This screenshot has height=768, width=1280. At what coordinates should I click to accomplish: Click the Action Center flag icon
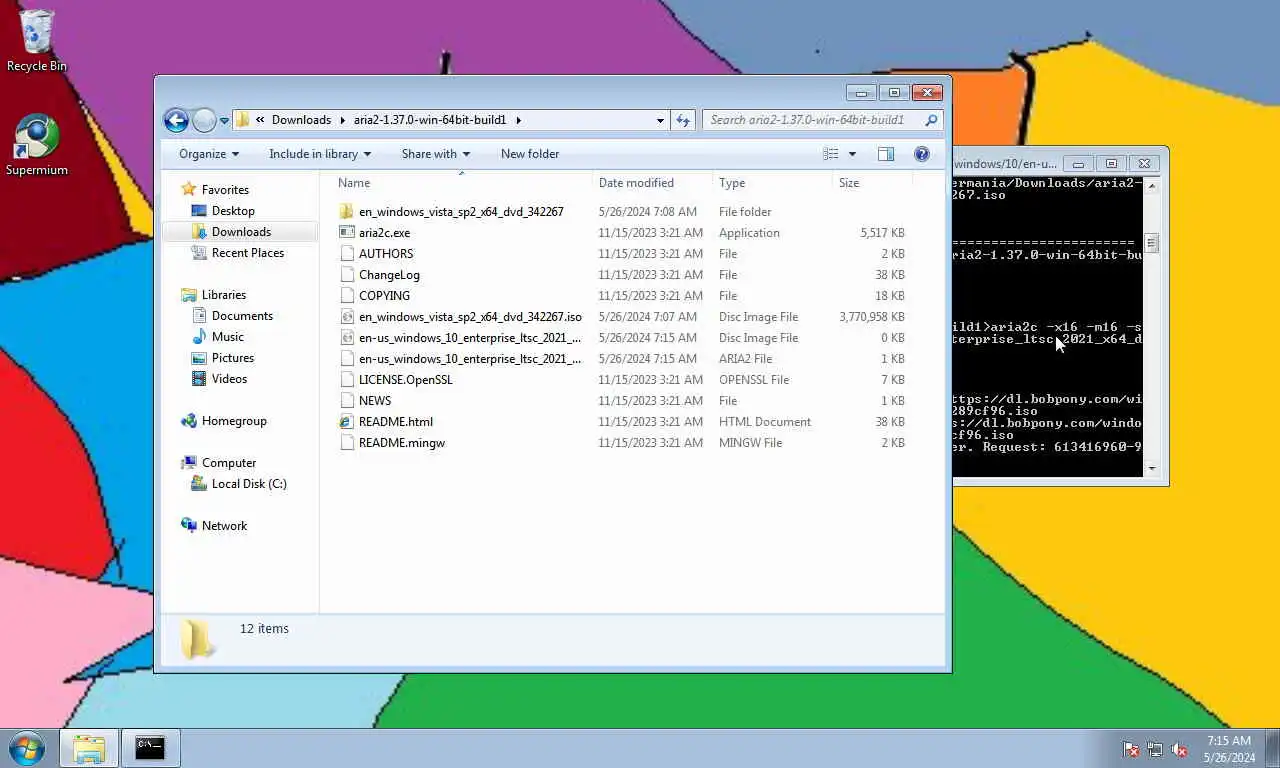tap(1131, 749)
